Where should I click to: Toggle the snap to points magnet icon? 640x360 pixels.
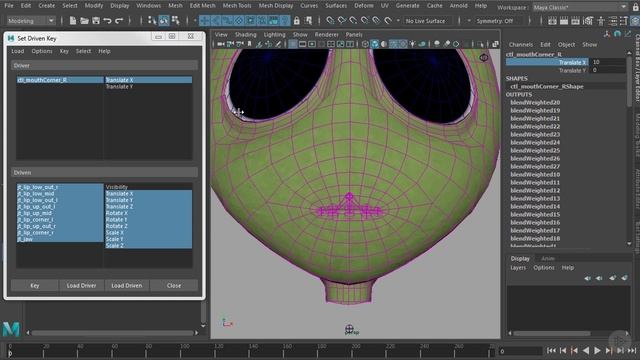coord(353,20)
